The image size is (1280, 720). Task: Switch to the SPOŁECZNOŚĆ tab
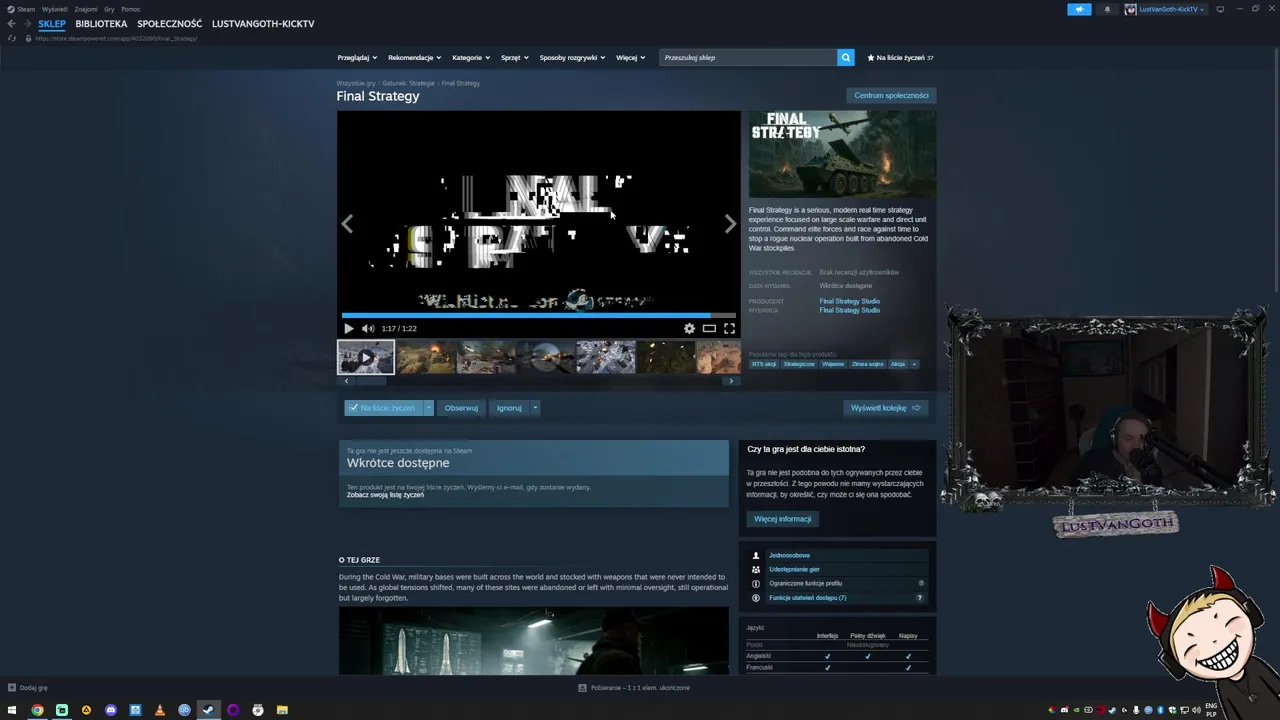[169, 23]
